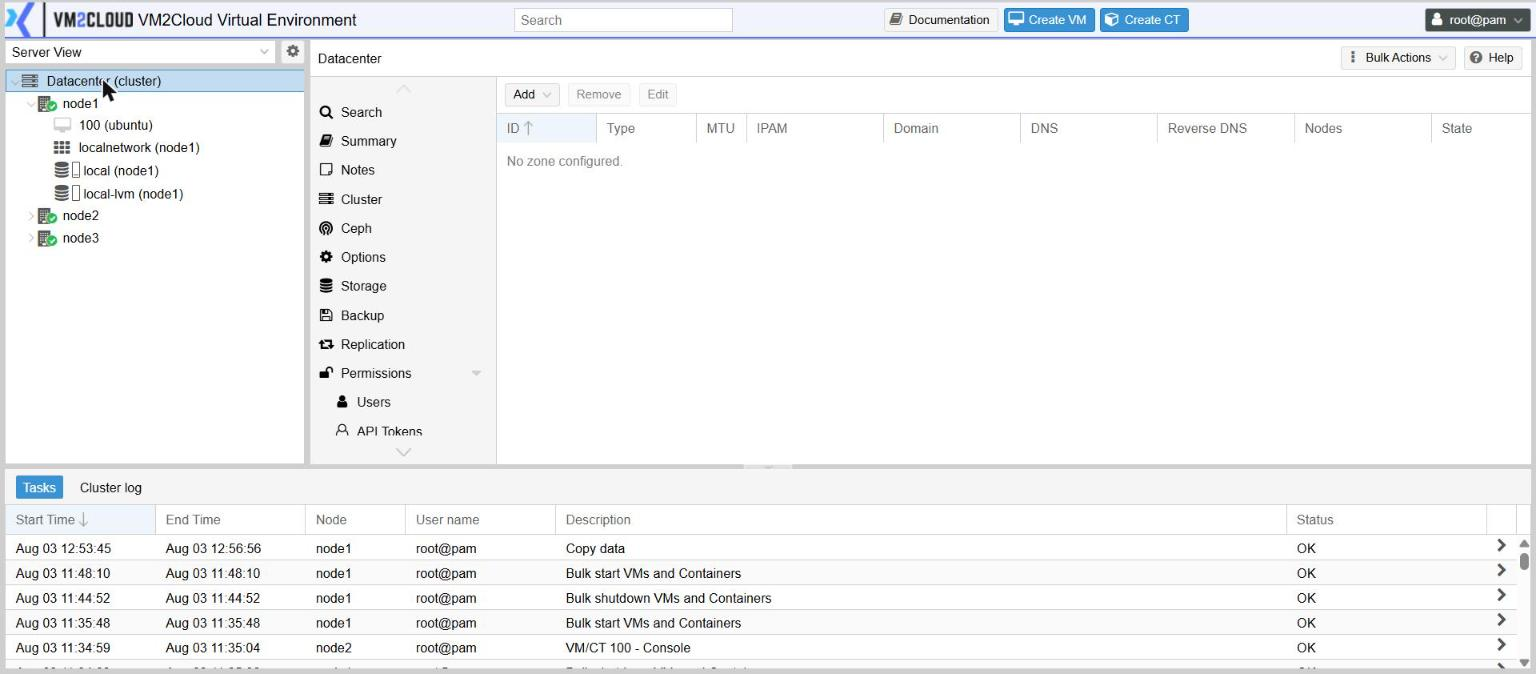
Task: Sort tasks by the Start Time column
Action: [x=80, y=520]
